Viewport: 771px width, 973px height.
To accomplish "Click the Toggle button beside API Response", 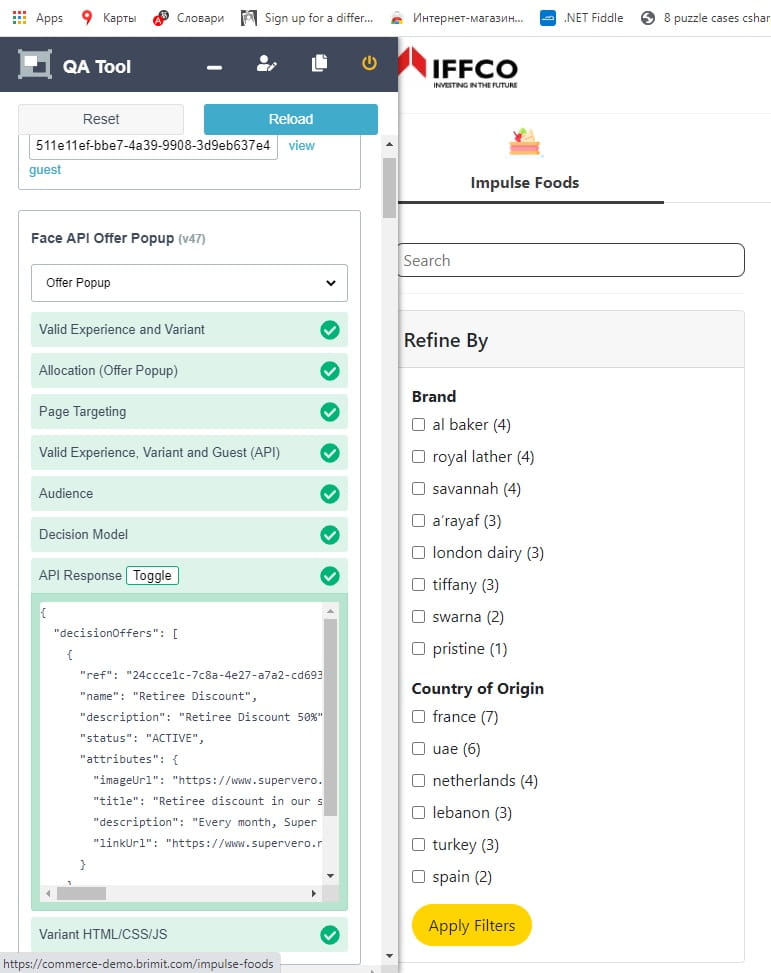I will click(x=152, y=575).
